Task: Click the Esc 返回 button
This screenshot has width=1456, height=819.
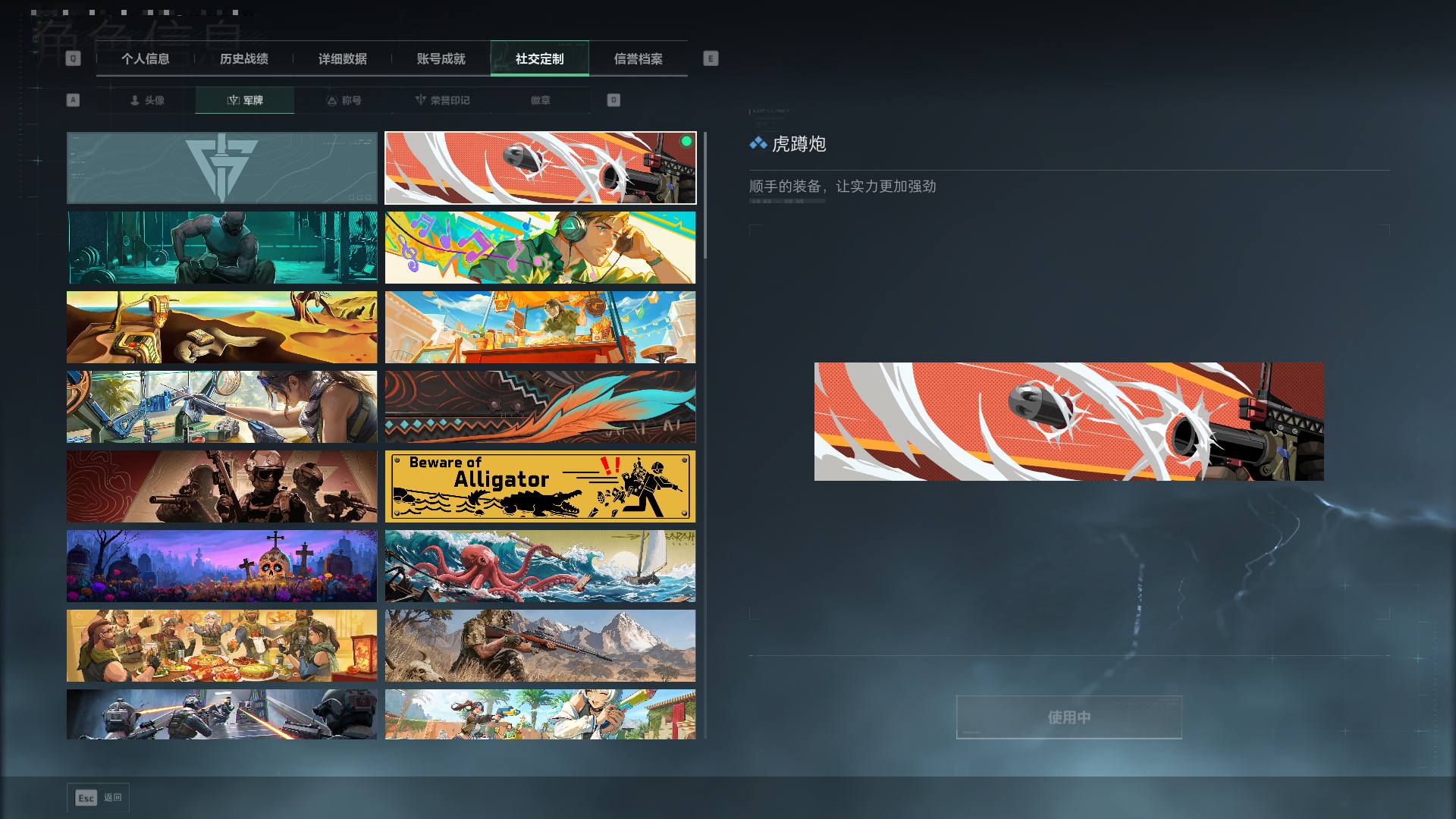Action: (x=99, y=798)
